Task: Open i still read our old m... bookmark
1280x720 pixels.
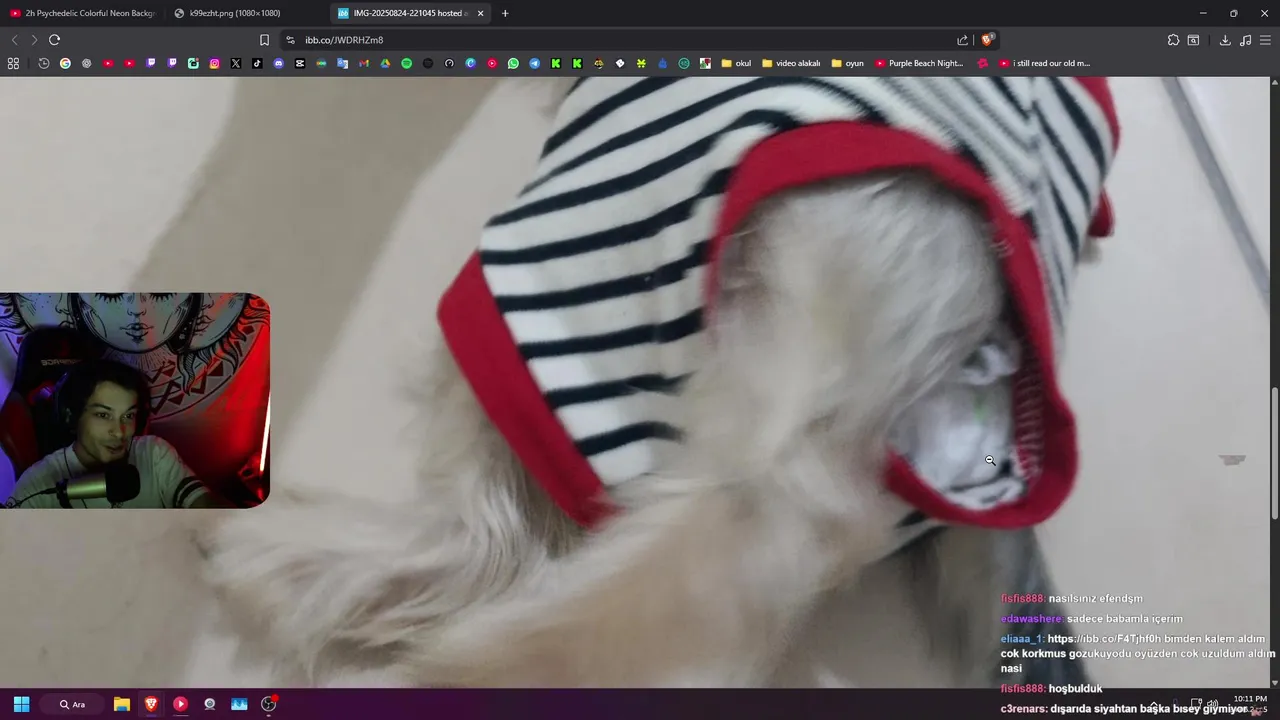Action: coord(1044,63)
